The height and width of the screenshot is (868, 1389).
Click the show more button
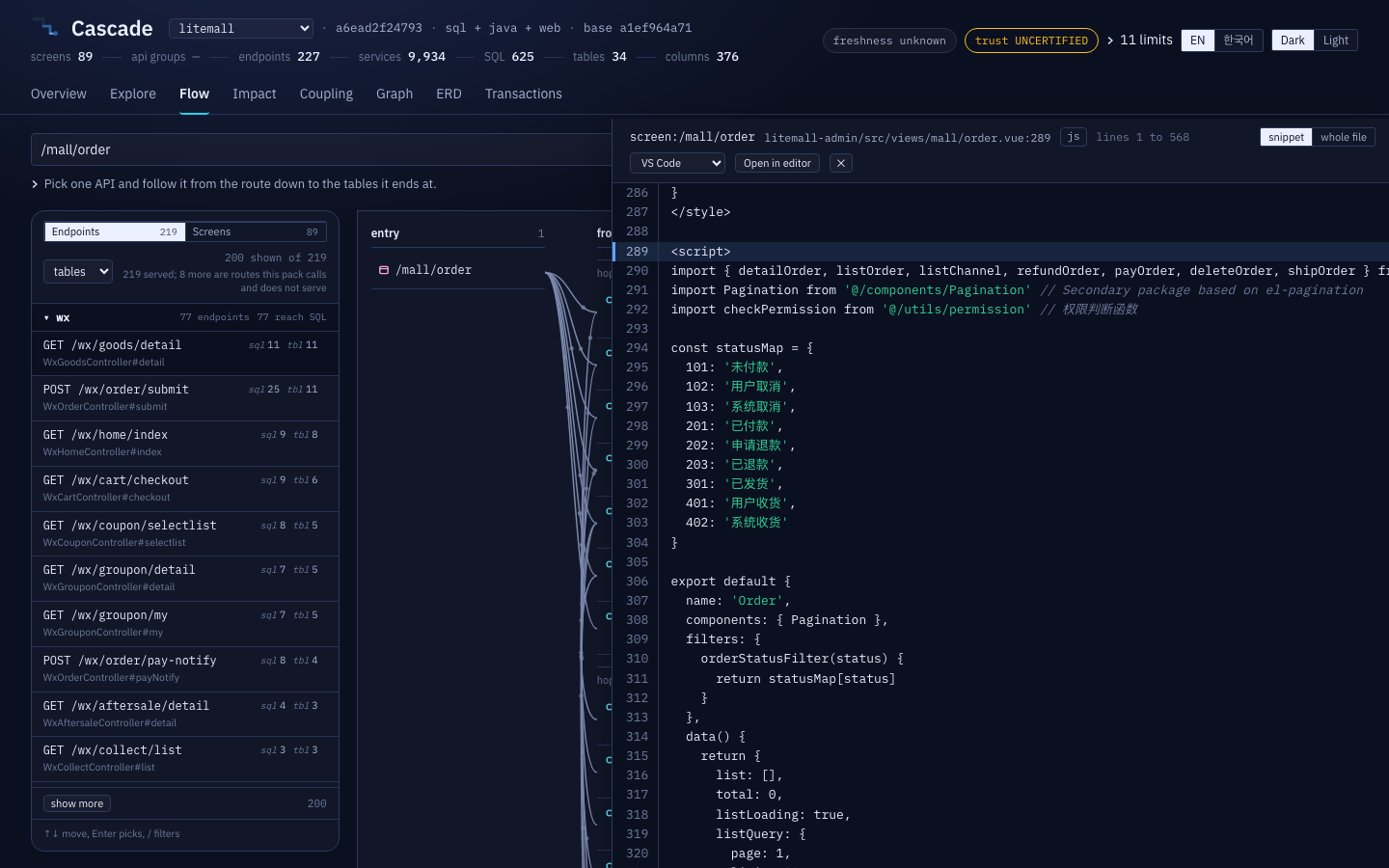pos(77,803)
